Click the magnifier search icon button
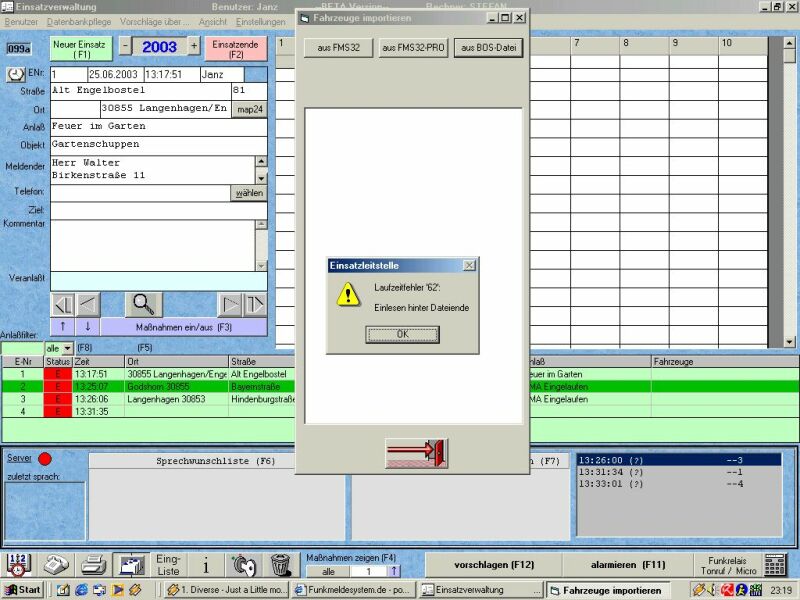Screen dimensions: 800x600 tap(143, 304)
